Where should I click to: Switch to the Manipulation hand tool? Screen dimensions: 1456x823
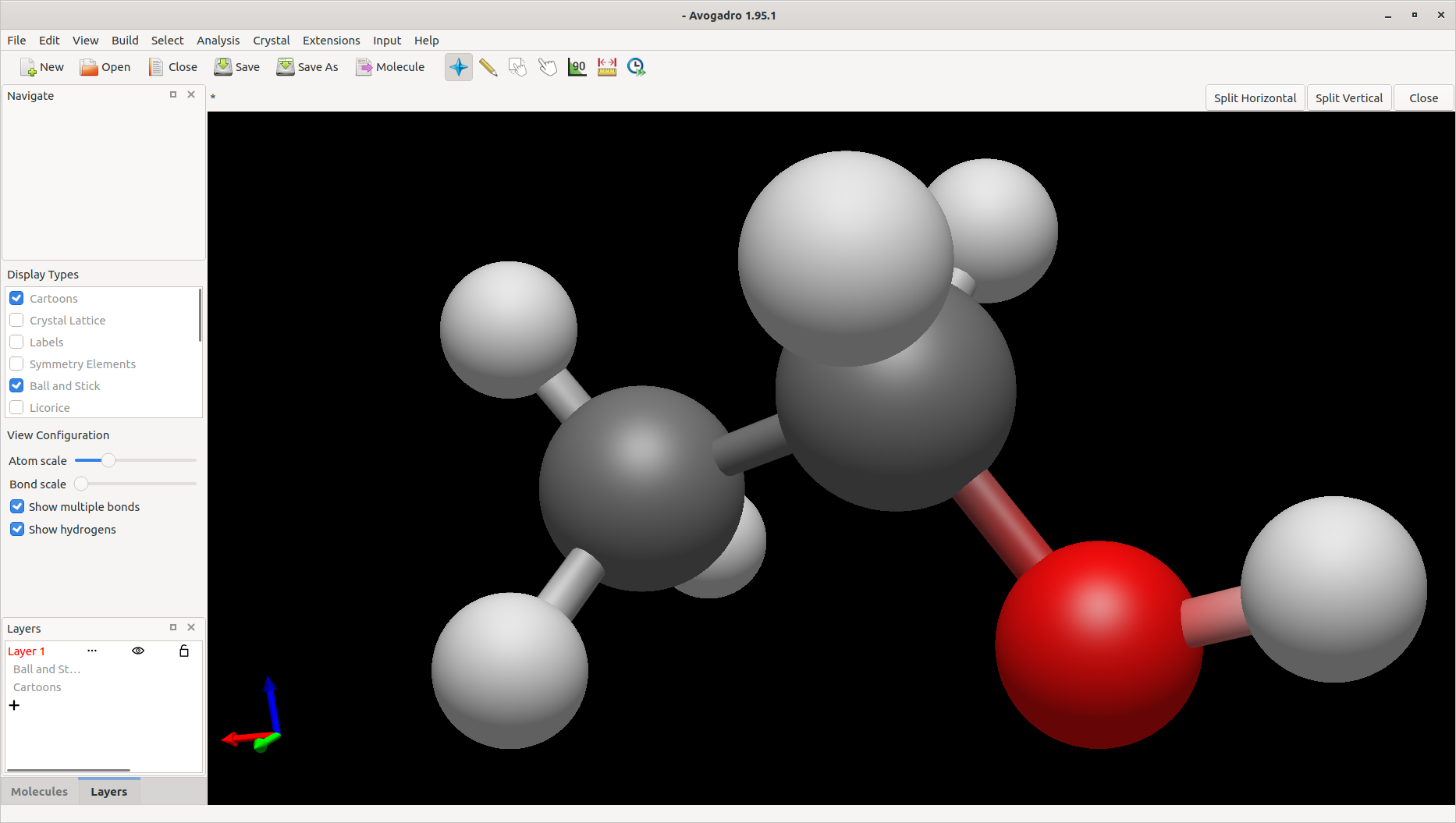click(x=547, y=67)
